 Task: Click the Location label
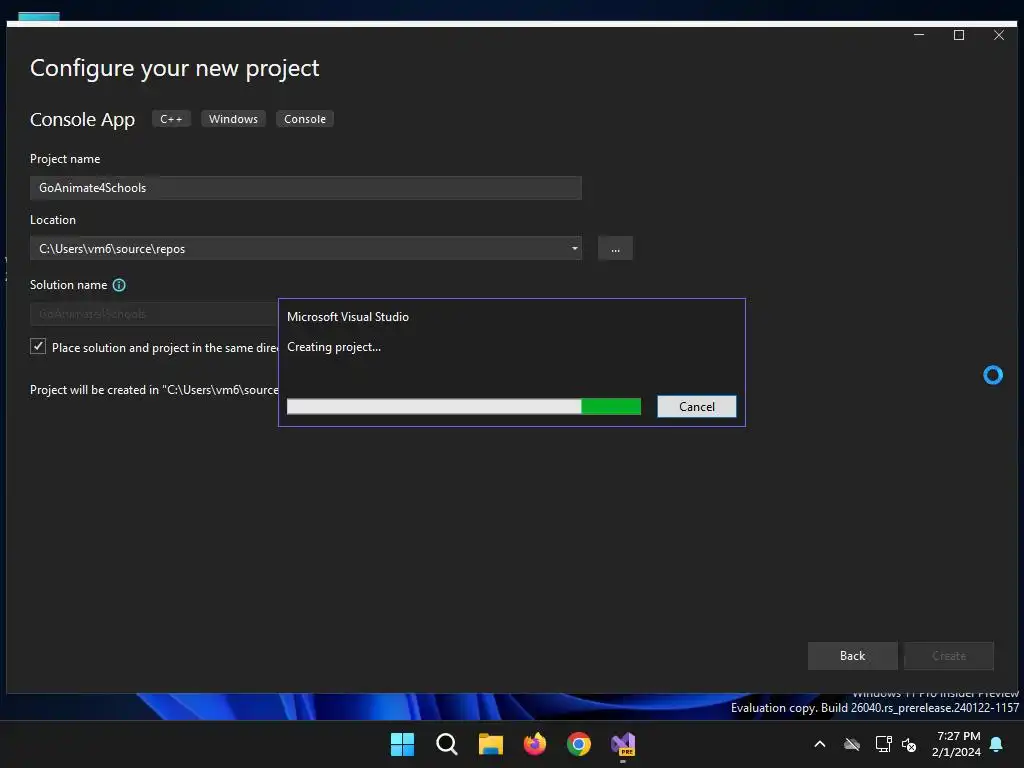53,220
